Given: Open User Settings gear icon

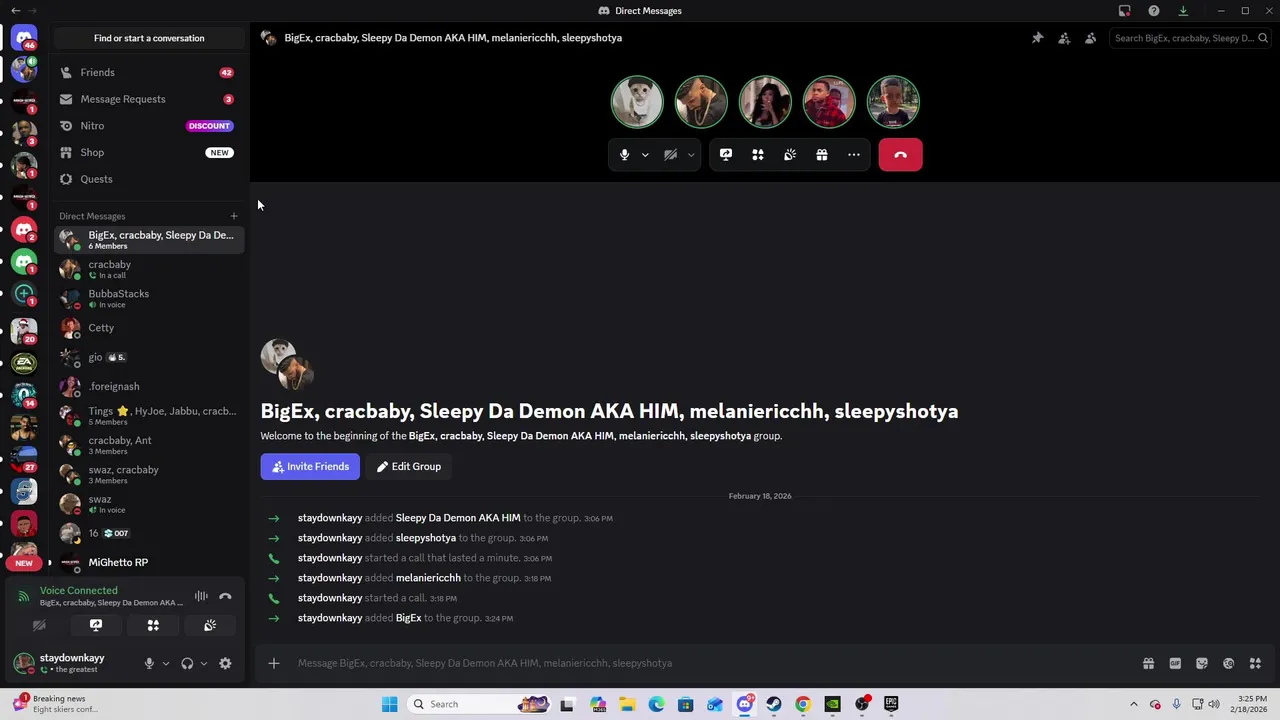Looking at the screenshot, I should click(x=225, y=664).
